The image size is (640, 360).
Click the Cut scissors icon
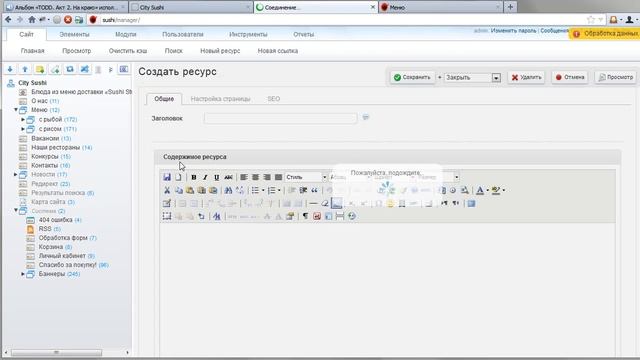pyautogui.click(x=167, y=190)
